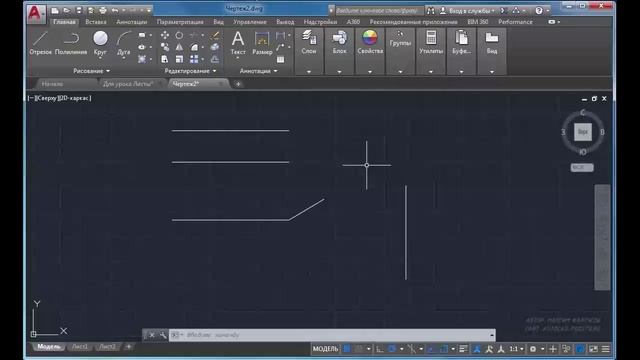
Task: Click the keyword search field in title bar
Action: (x=379, y=11)
